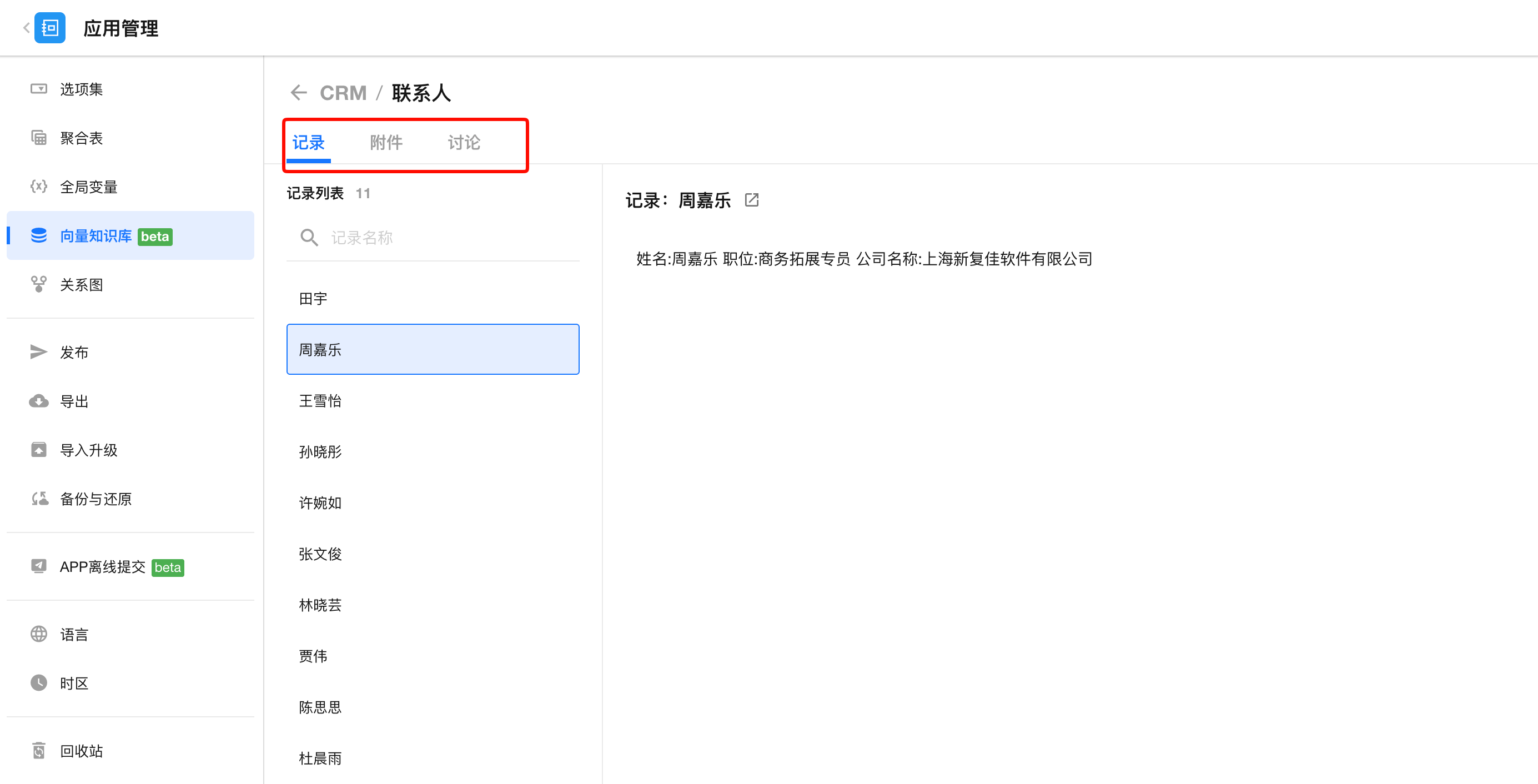Viewport: 1538px width, 784px height.
Task: Open the 关系图 sidebar item
Action: point(81,285)
